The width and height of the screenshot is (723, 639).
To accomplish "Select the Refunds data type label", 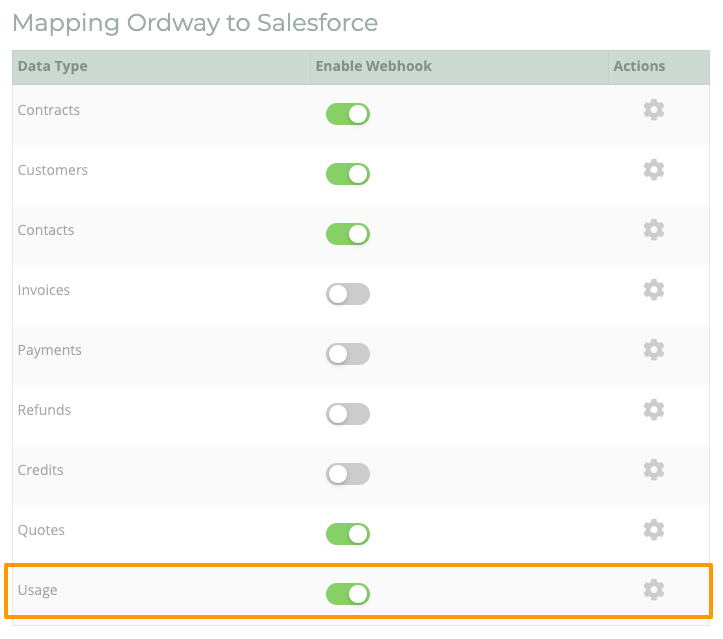I will tap(44, 410).
